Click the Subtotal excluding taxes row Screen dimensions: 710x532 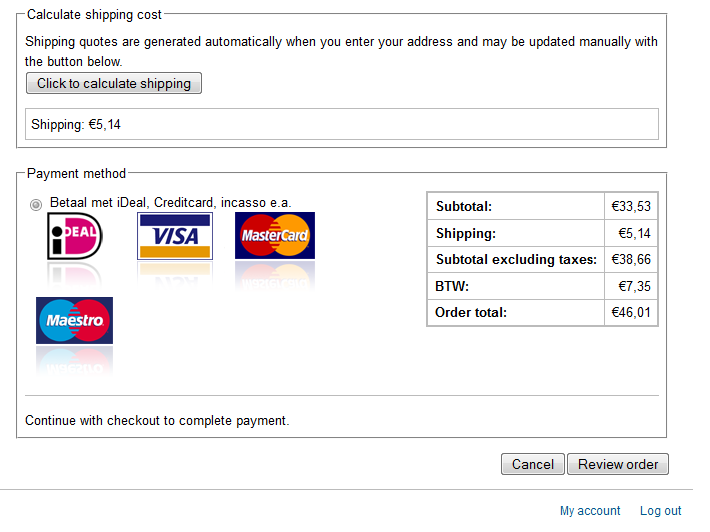542,259
